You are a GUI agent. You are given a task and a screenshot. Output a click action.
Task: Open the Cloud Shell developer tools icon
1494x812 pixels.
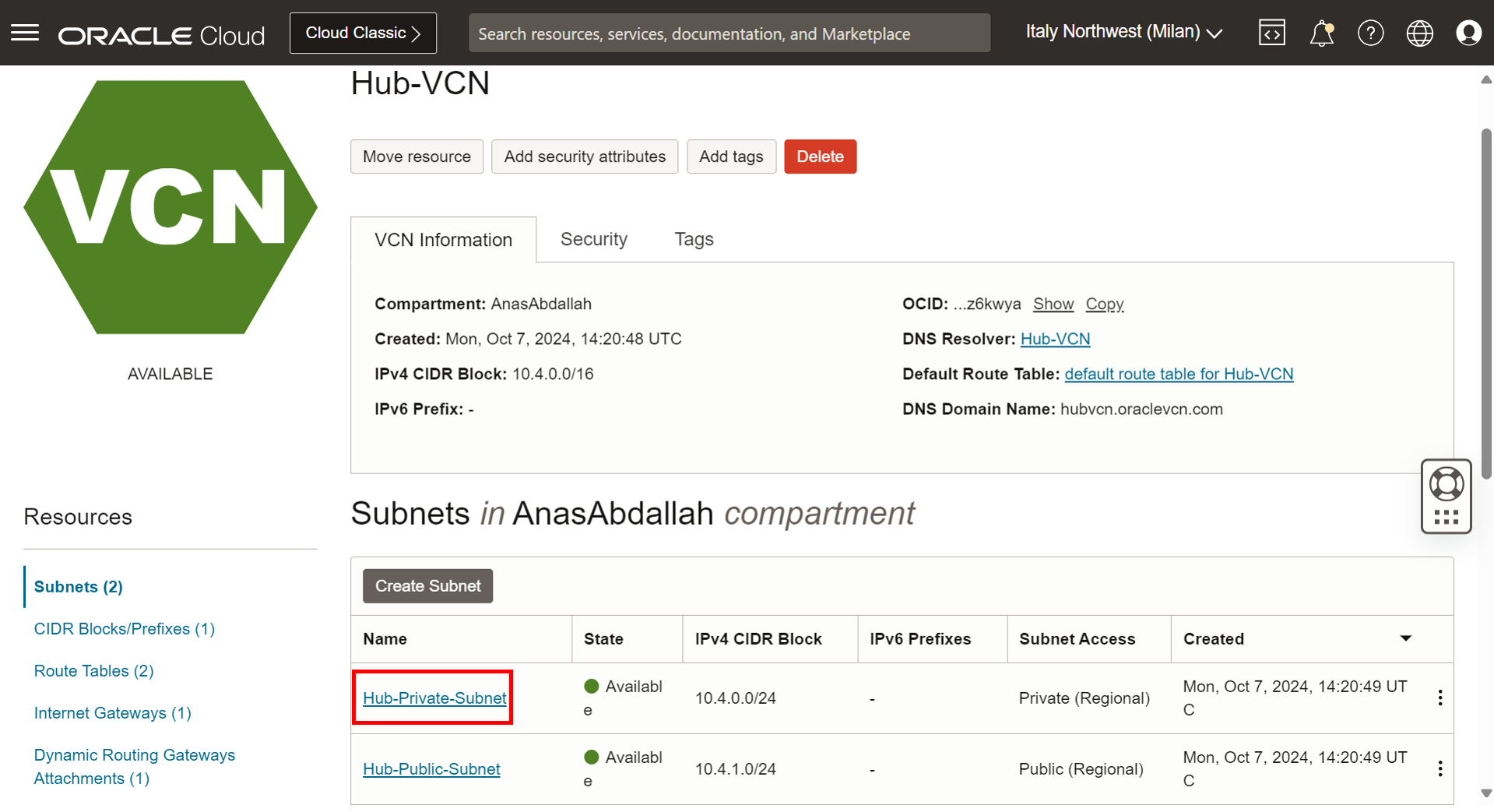tap(1271, 33)
